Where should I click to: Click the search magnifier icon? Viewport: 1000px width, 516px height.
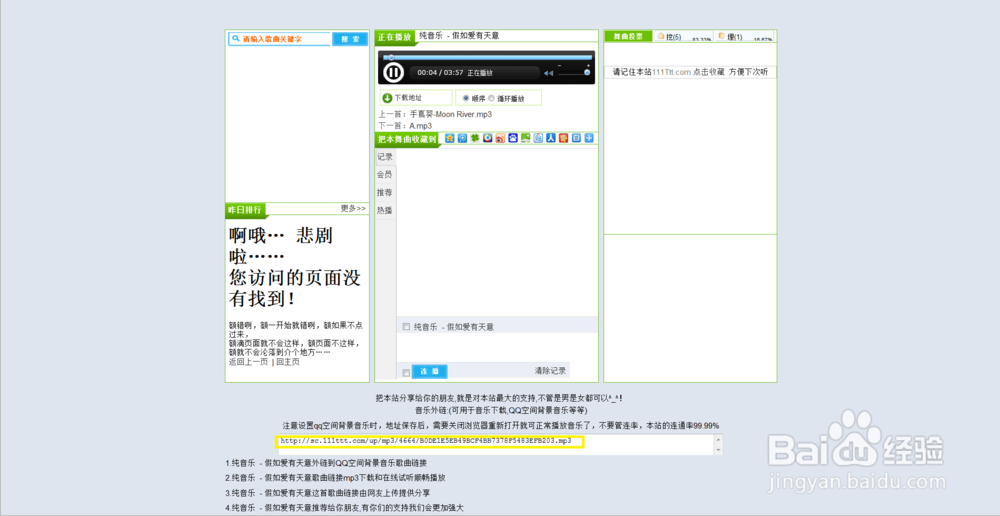tap(235, 39)
